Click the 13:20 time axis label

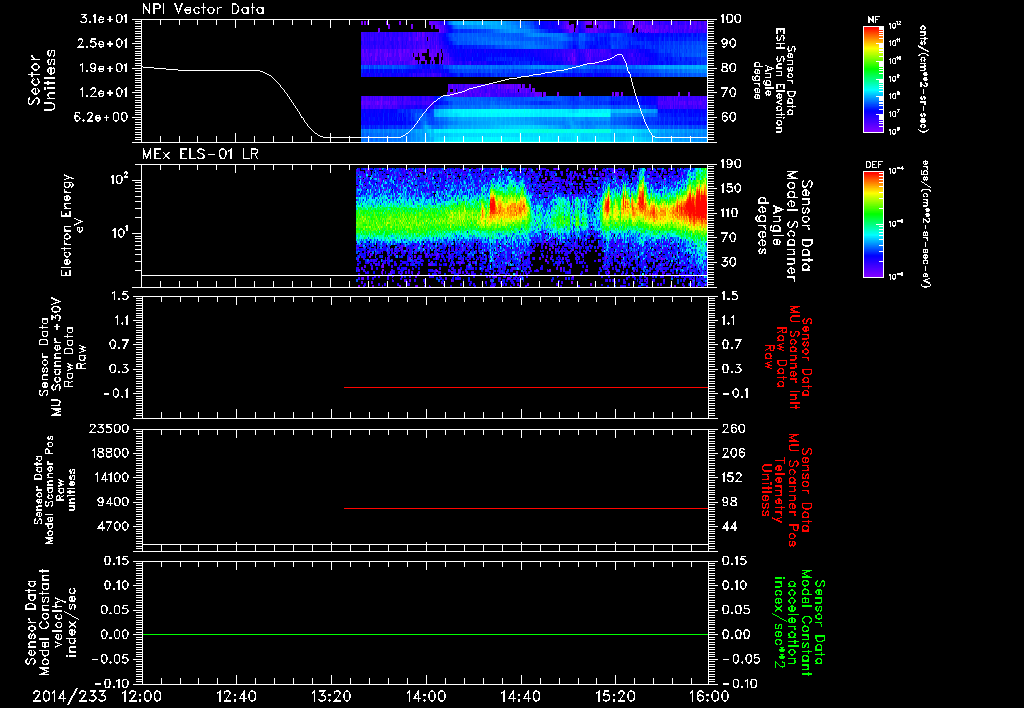coord(331,696)
